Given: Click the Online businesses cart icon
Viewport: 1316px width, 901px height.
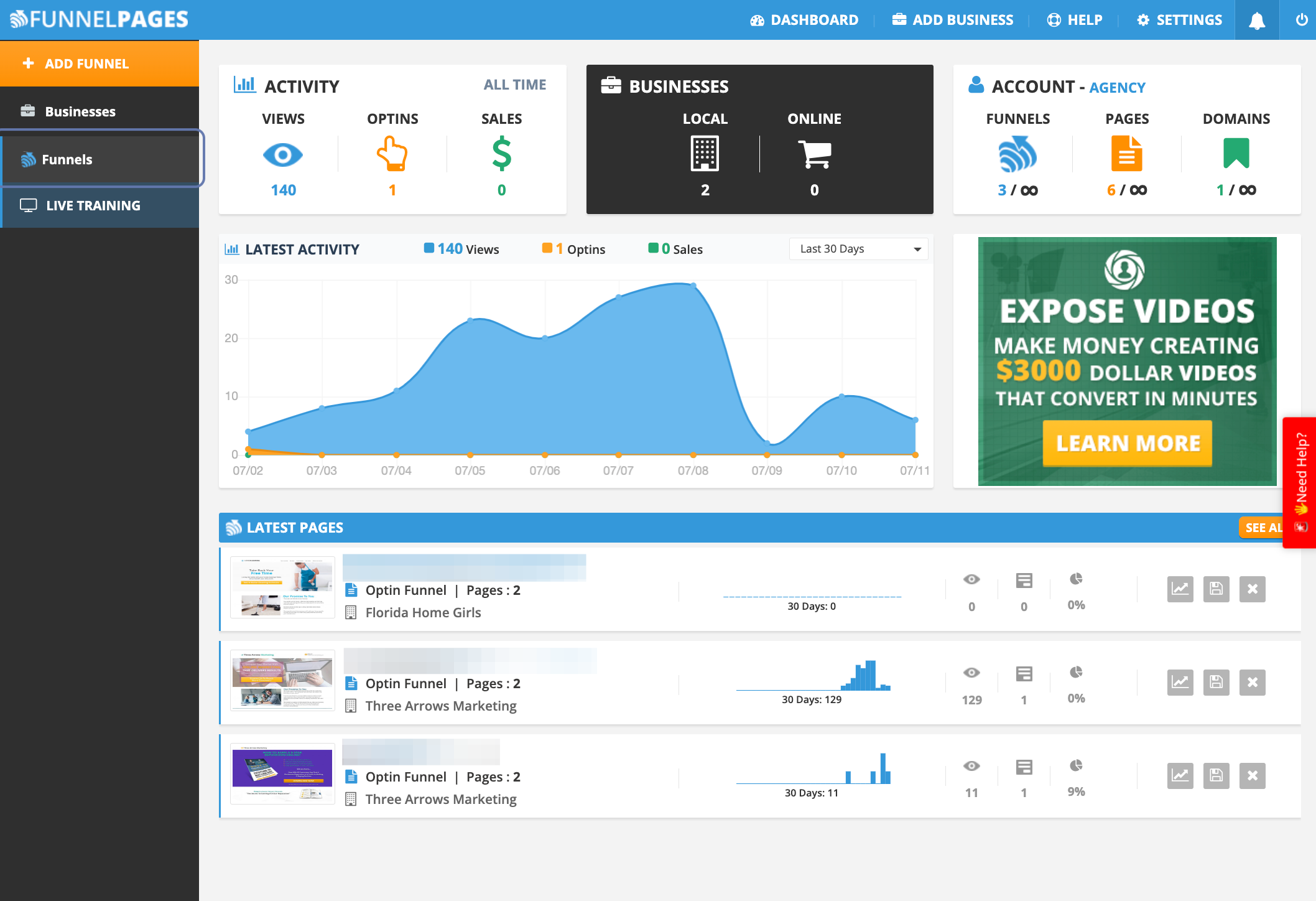Looking at the screenshot, I should [x=814, y=154].
